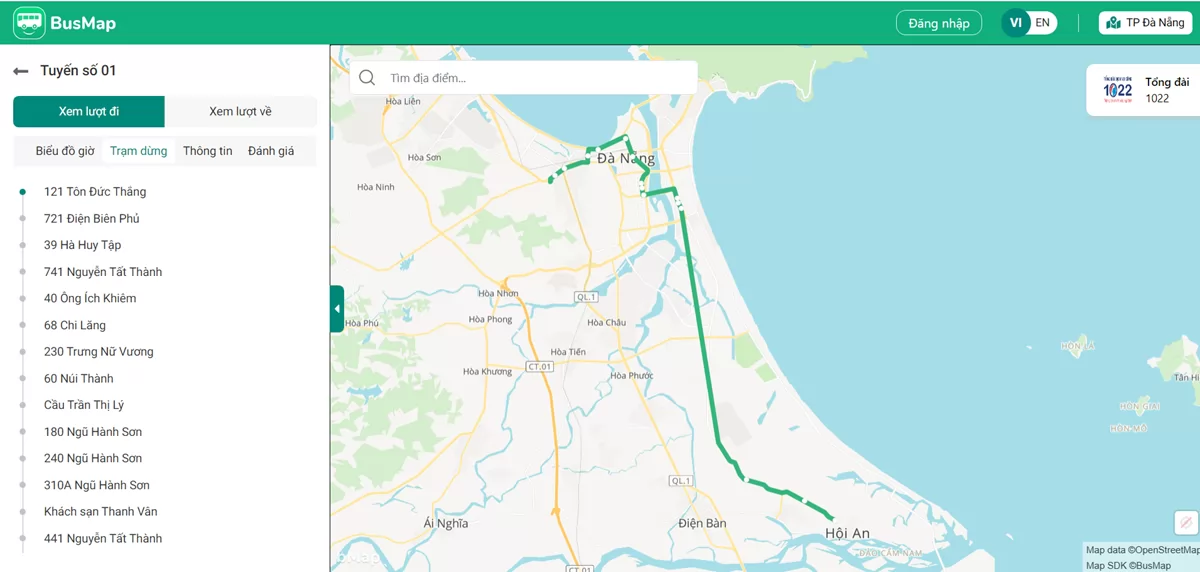Select Xem lượt đi direction
Image resolution: width=1200 pixels, height=572 pixels.
tap(89, 111)
